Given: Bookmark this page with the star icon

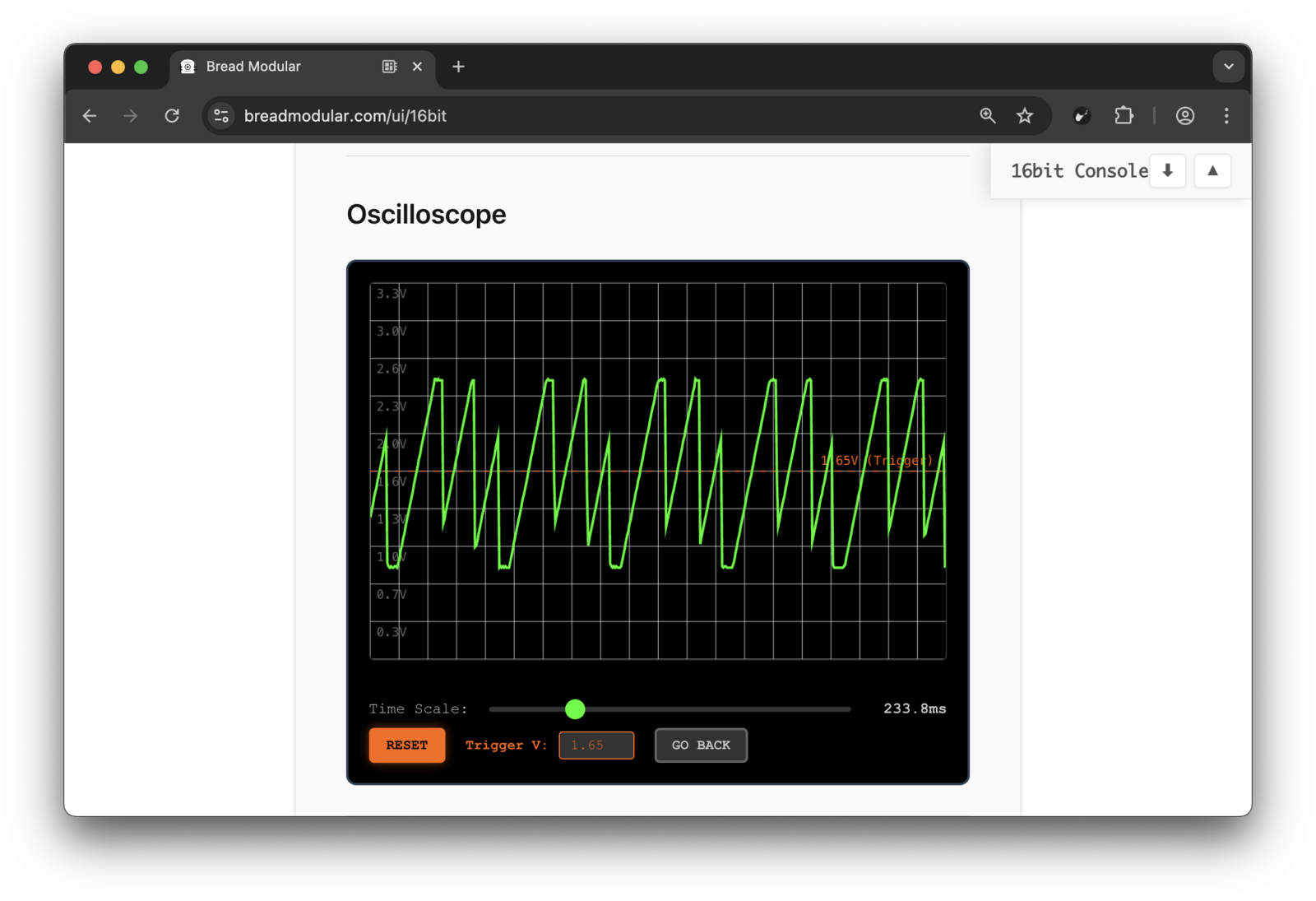Looking at the screenshot, I should [x=1025, y=116].
